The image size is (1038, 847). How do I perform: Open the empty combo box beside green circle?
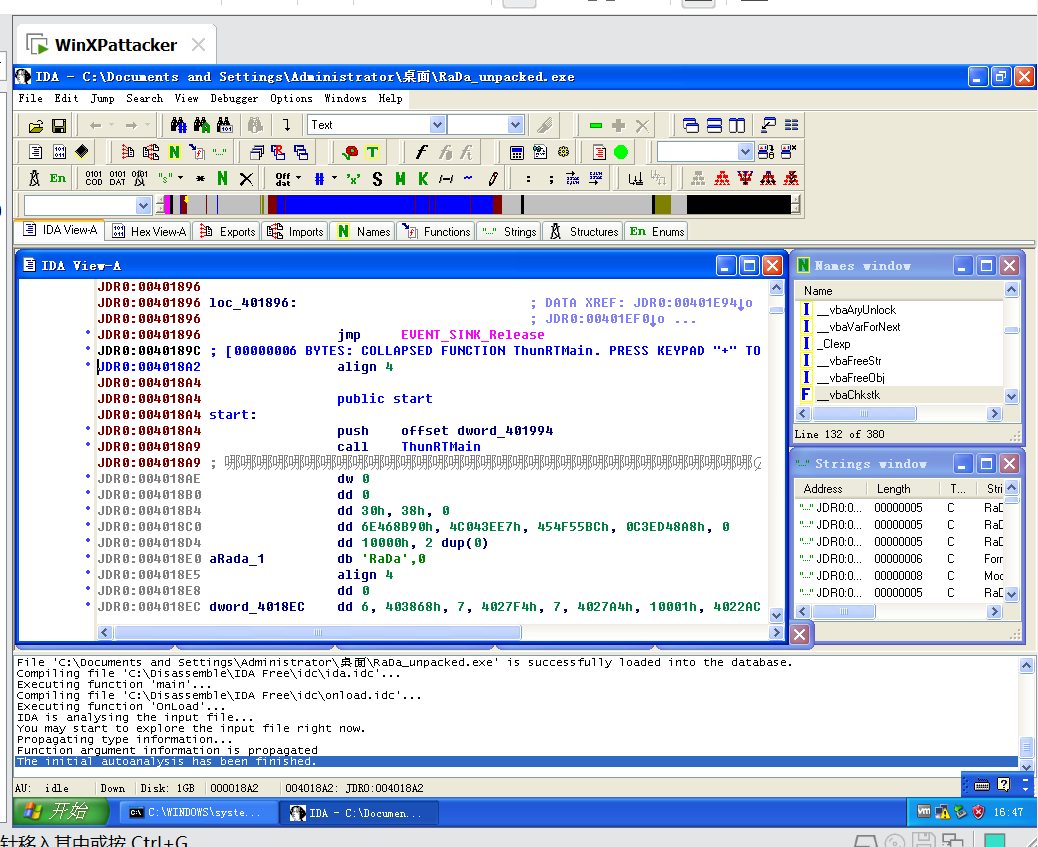pyautogui.click(x=745, y=152)
